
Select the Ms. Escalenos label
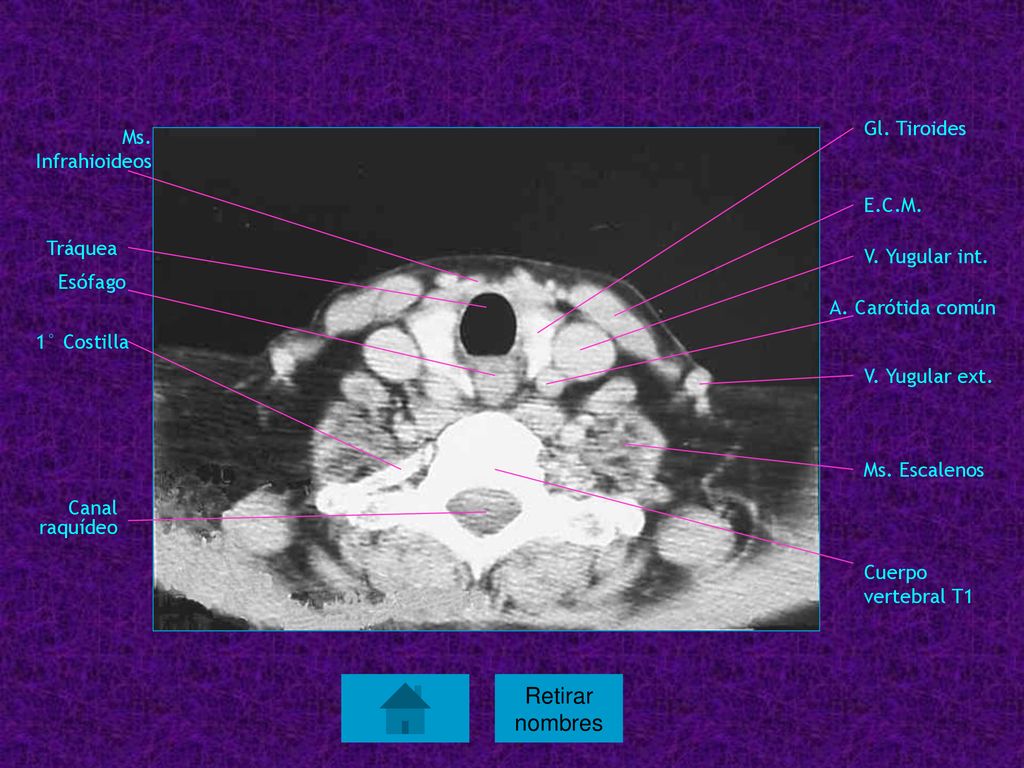pyautogui.click(x=923, y=470)
